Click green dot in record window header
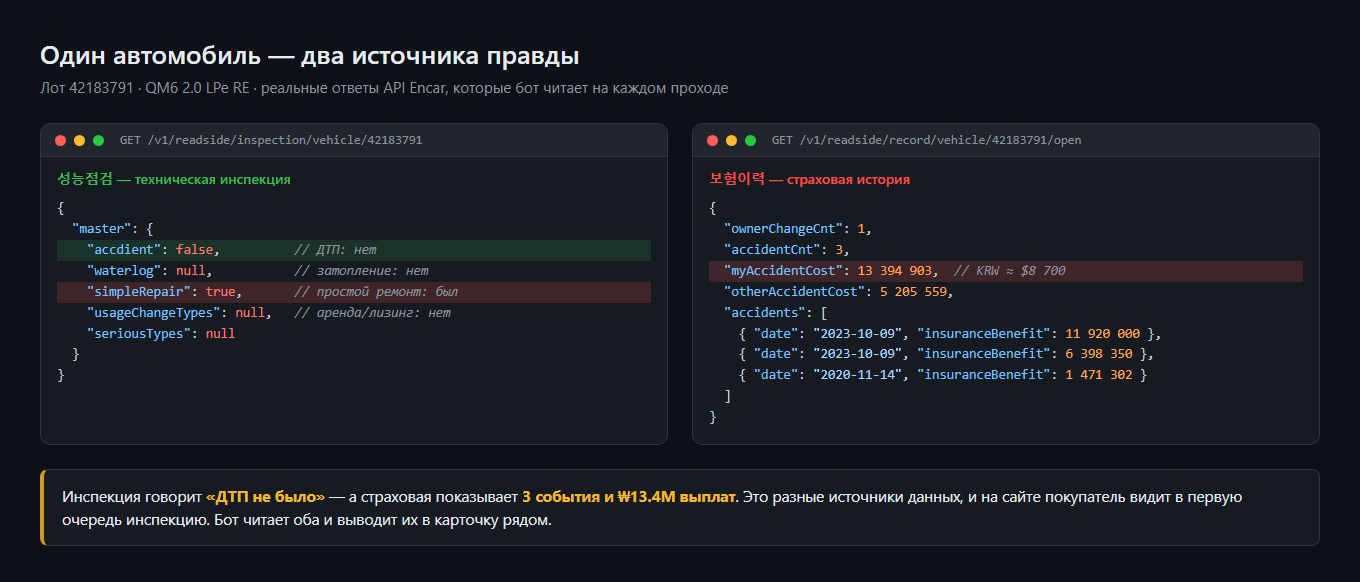1360x582 pixels. point(750,141)
